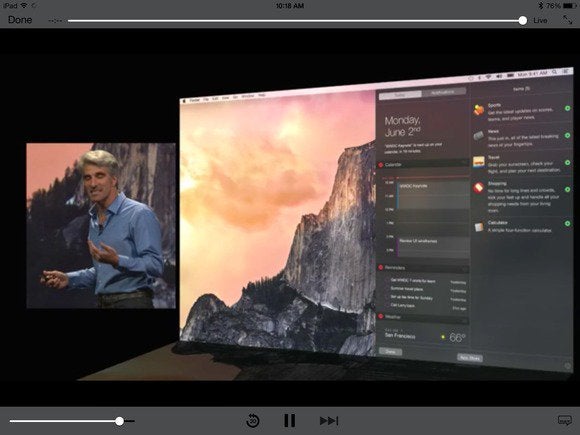Add the Shopping widget via green plus
This screenshot has width=580, height=435.
coord(567,189)
